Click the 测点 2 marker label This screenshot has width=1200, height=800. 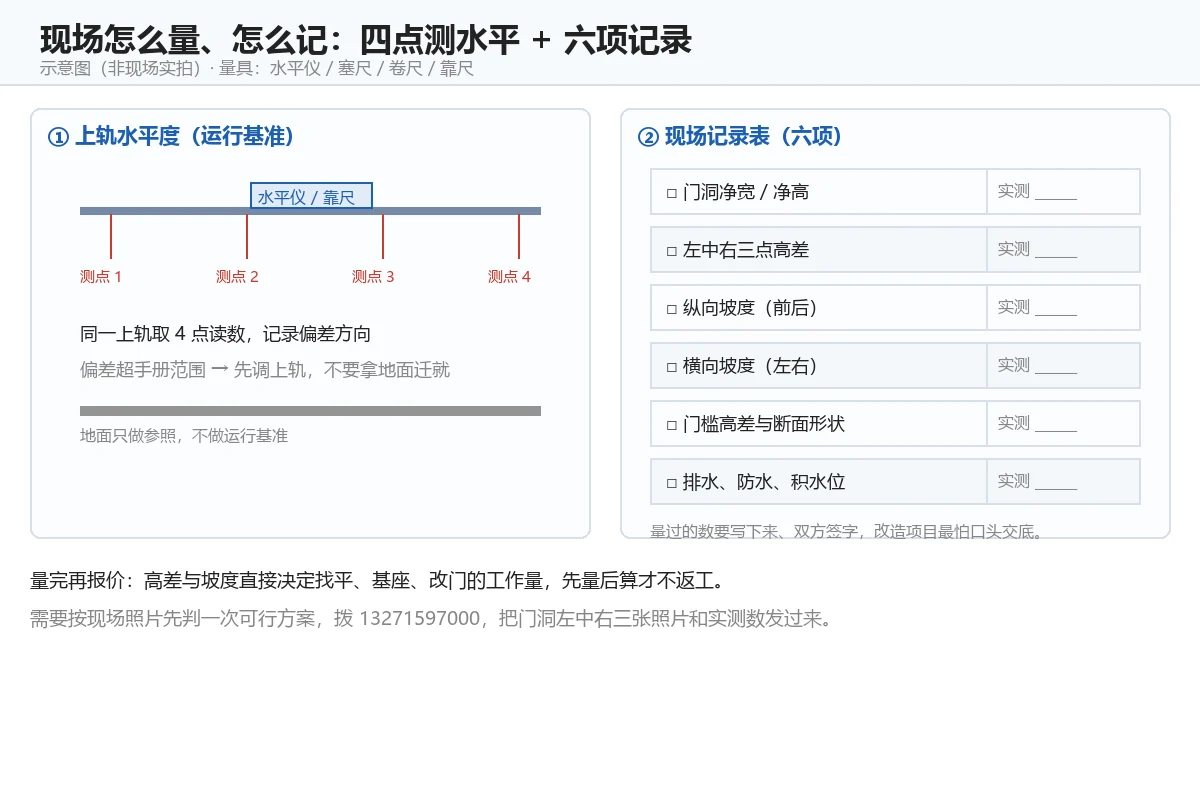point(237,277)
